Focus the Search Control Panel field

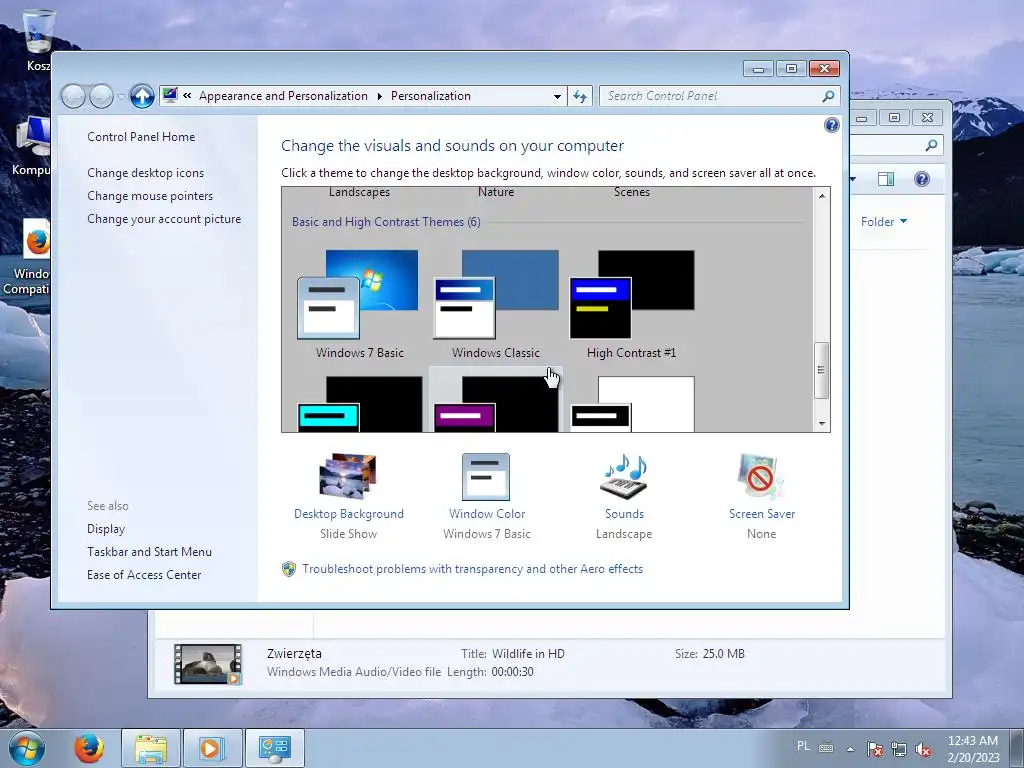pos(720,96)
